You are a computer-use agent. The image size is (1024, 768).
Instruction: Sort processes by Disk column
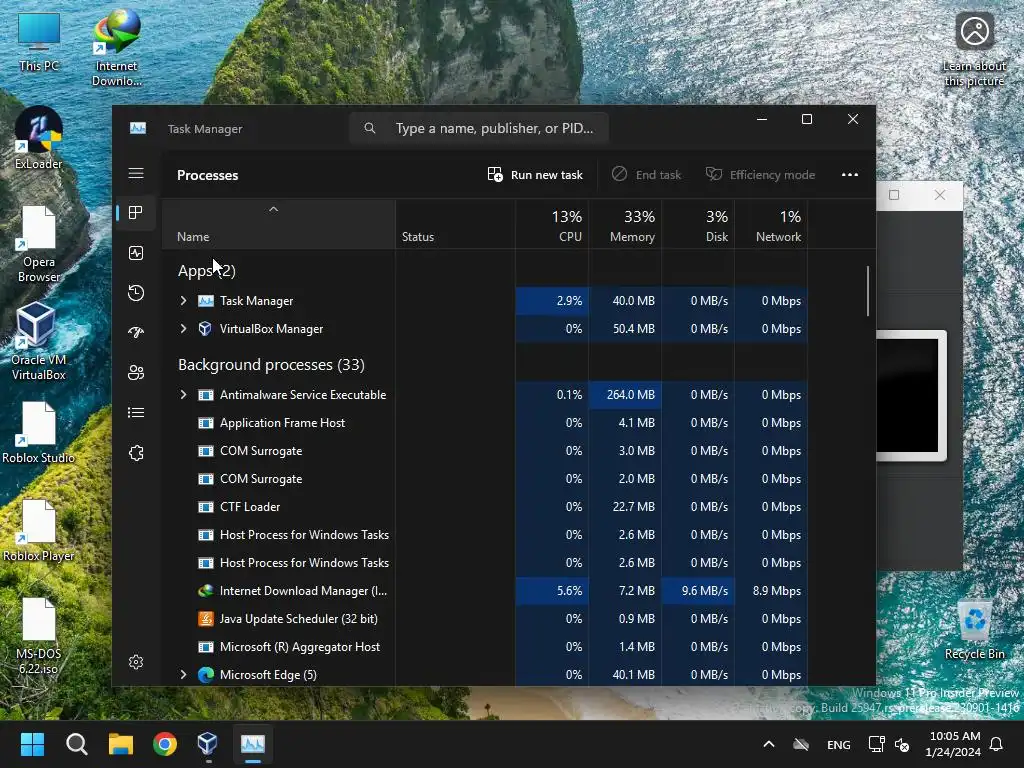(698, 225)
